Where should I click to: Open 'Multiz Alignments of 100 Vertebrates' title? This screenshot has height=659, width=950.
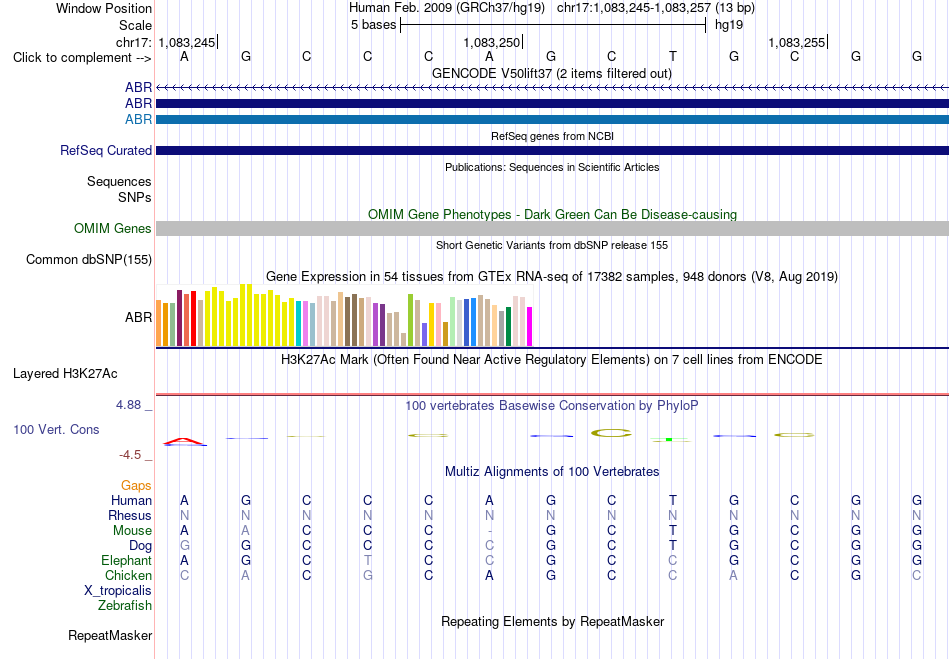[552, 472]
